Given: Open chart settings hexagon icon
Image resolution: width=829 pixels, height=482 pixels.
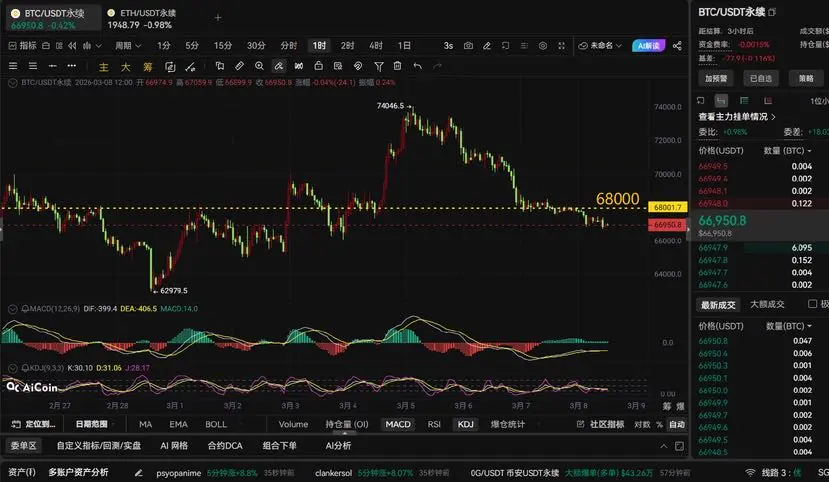Looking at the screenshot, I should pyautogui.click(x=543, y=46).
